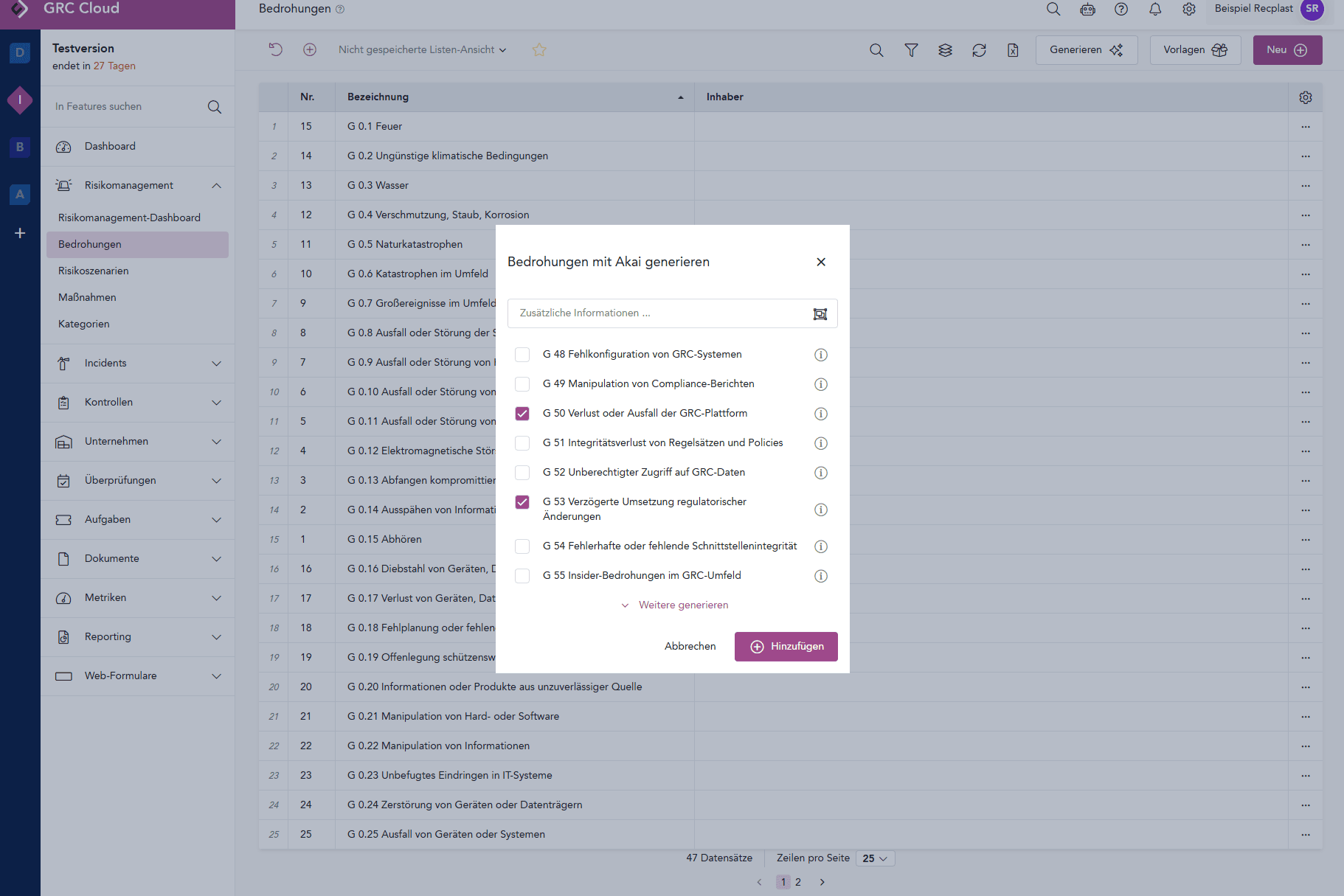This screenshot has height=896, width=1344.
Task: Open the filter icon in toolbar
Action: tap(911, 50)
